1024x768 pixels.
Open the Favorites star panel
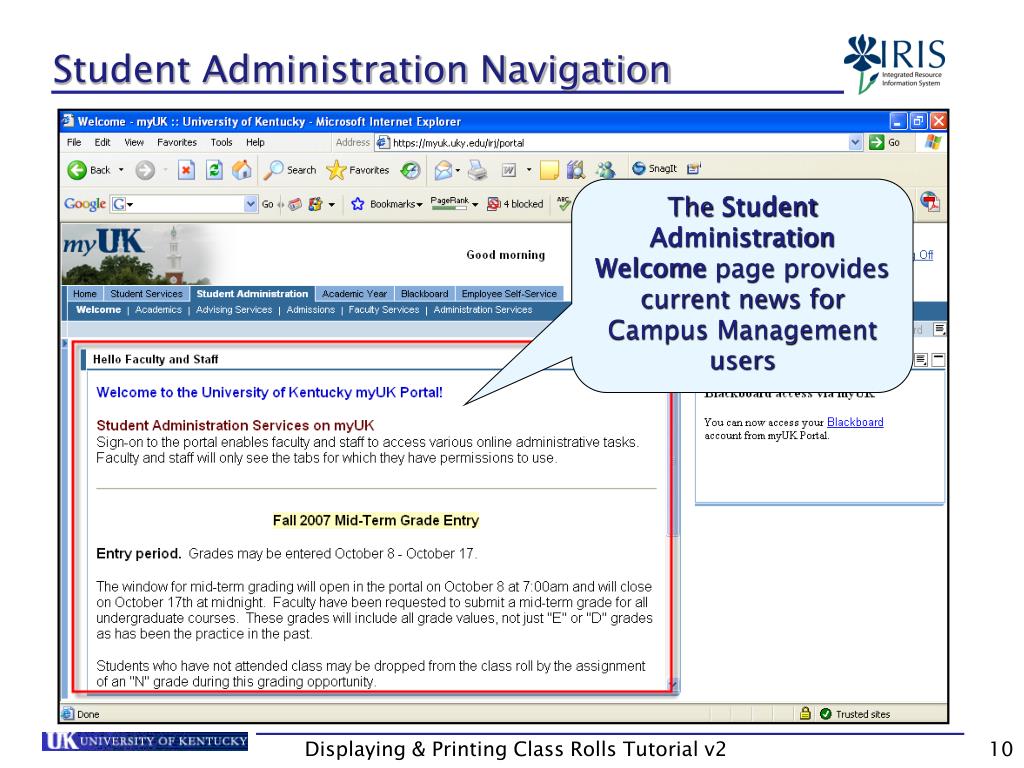[x=358, y=170]
